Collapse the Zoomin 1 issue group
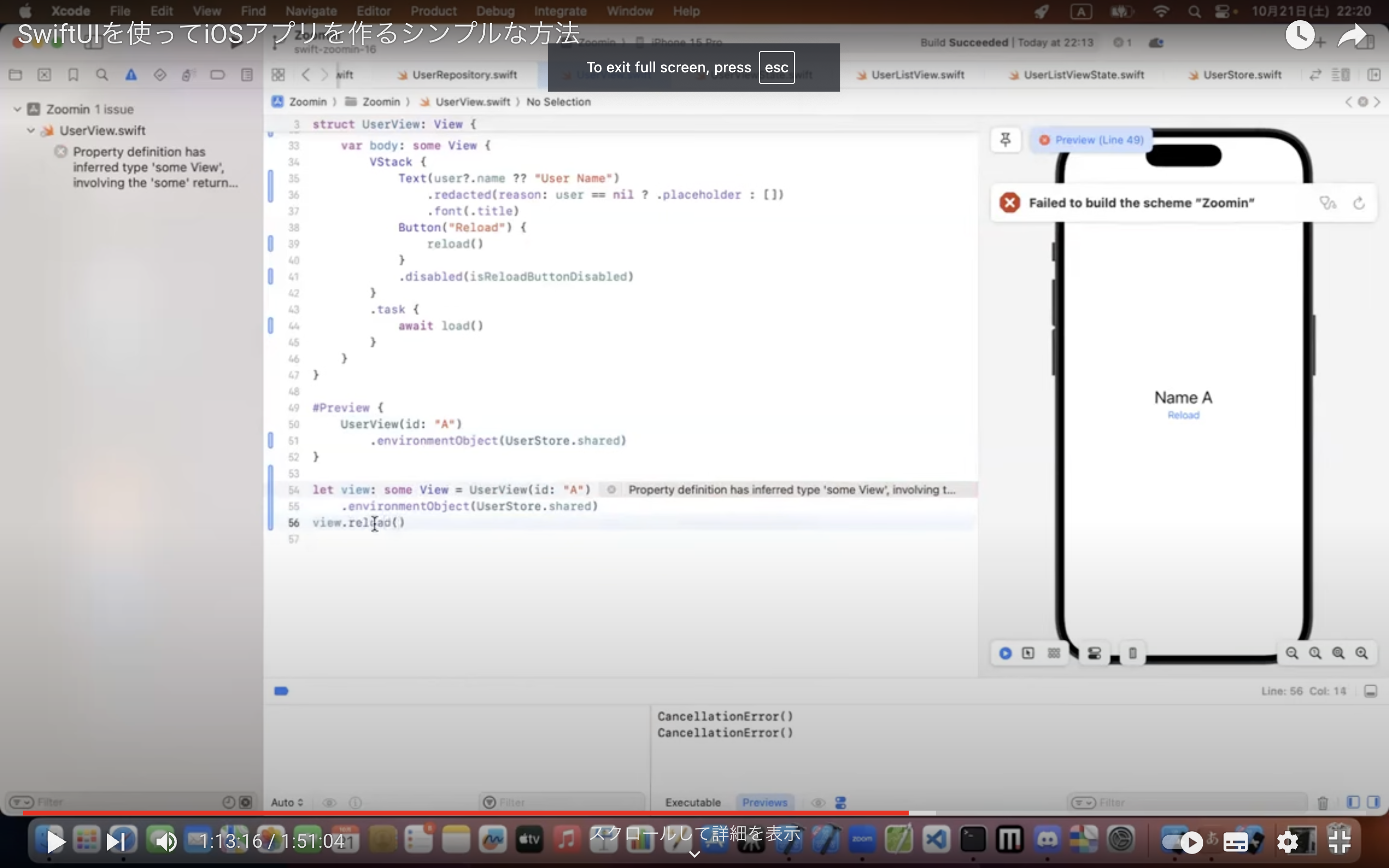1389x868 pixels. tap(17, 109)
